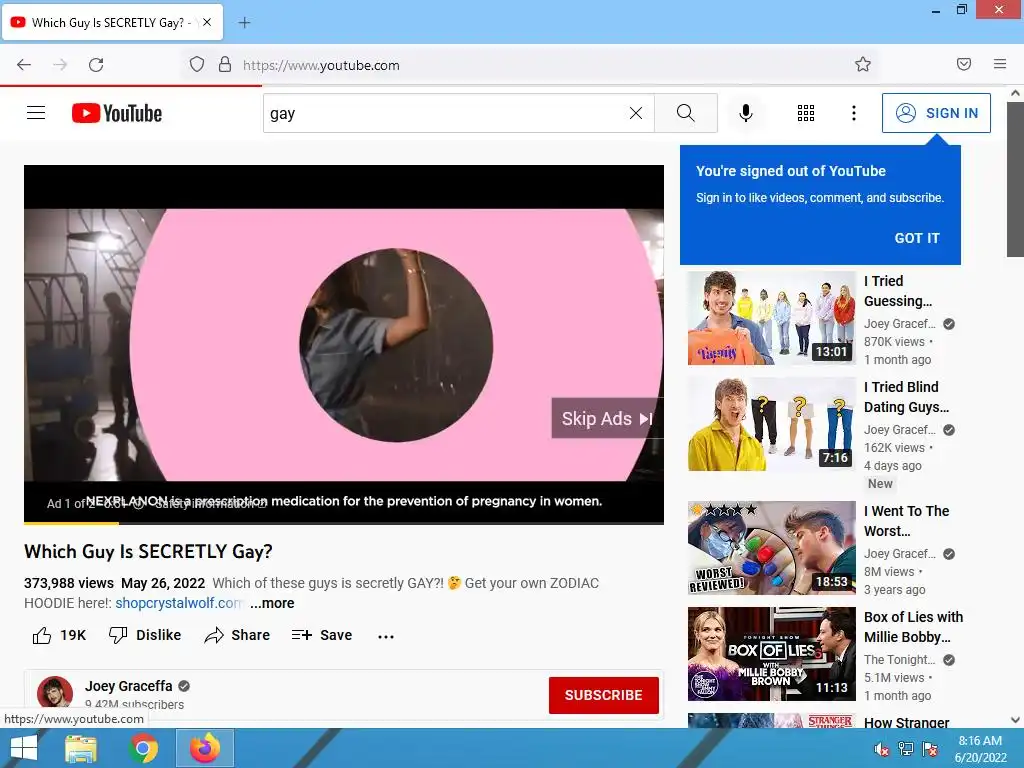This screenshot has height=768, width=1024.
Task: Save the video to a playlist
Action: (x=321, y=635)
